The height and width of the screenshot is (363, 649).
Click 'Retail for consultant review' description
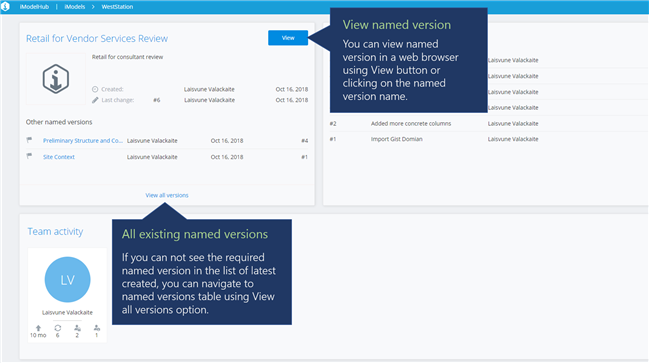click(x=127, y=57)
